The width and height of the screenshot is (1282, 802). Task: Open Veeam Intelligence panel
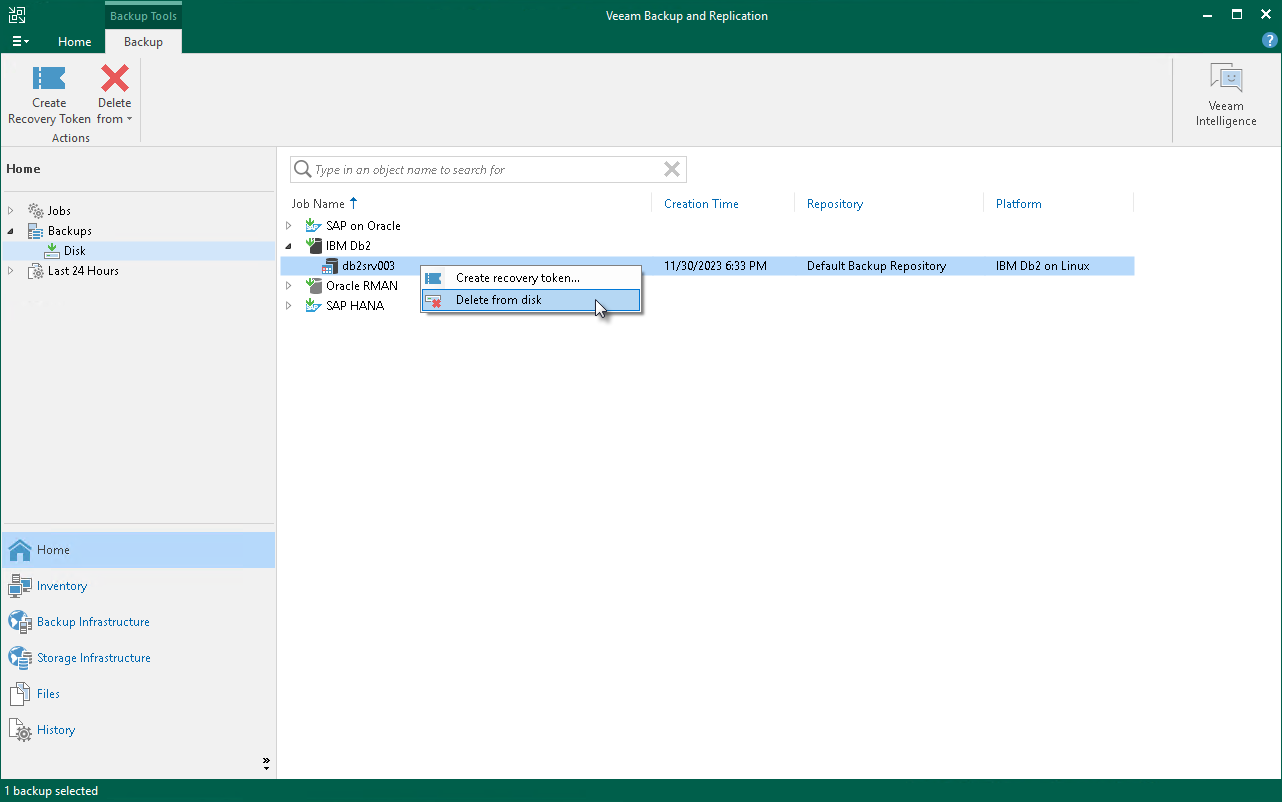click(x=1226, y=95)
